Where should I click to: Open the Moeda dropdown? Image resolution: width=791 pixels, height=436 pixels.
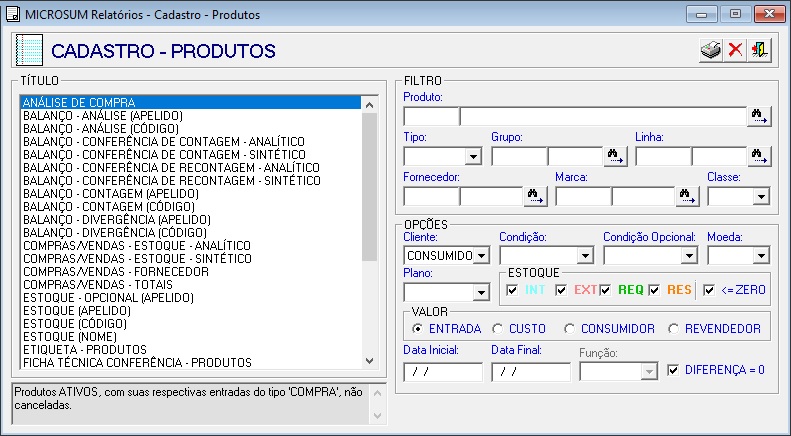pyautogui.click(x=761, y=255)
